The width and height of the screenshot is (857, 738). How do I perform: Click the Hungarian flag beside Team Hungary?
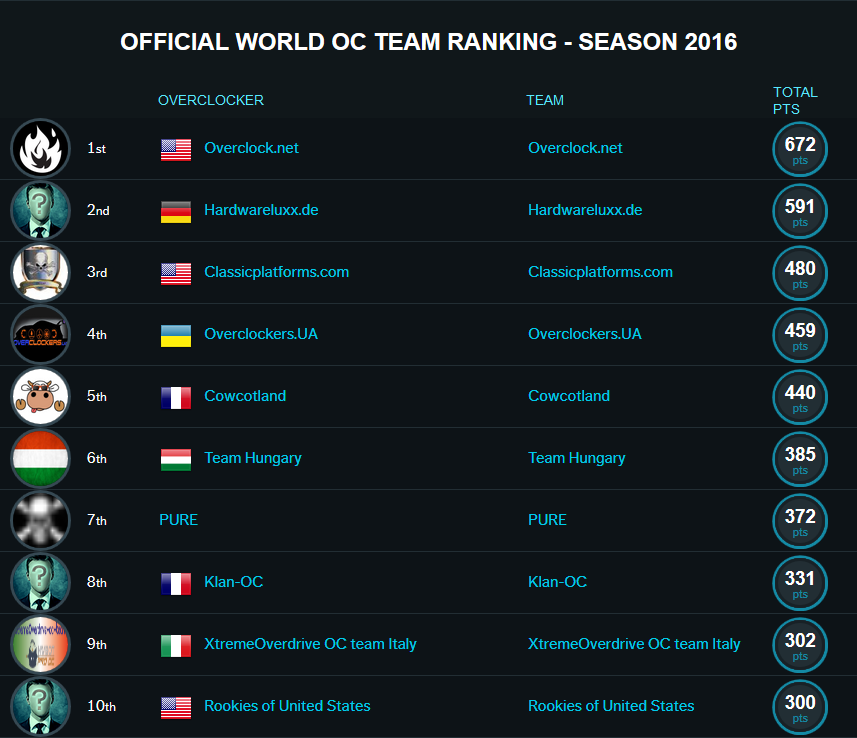click(176, 459)
